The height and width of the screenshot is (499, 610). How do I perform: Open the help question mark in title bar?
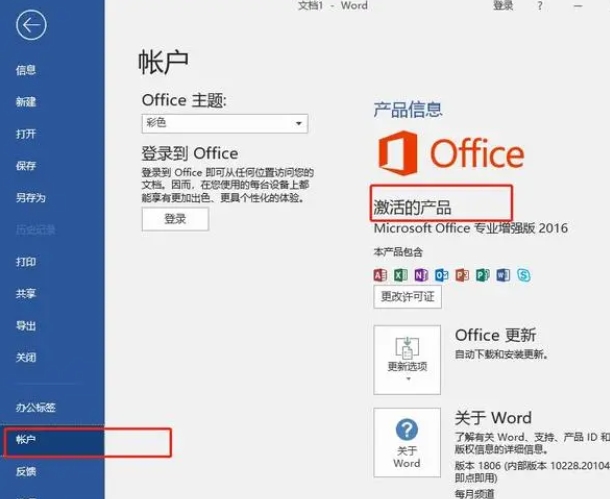(x=540, y=6)
